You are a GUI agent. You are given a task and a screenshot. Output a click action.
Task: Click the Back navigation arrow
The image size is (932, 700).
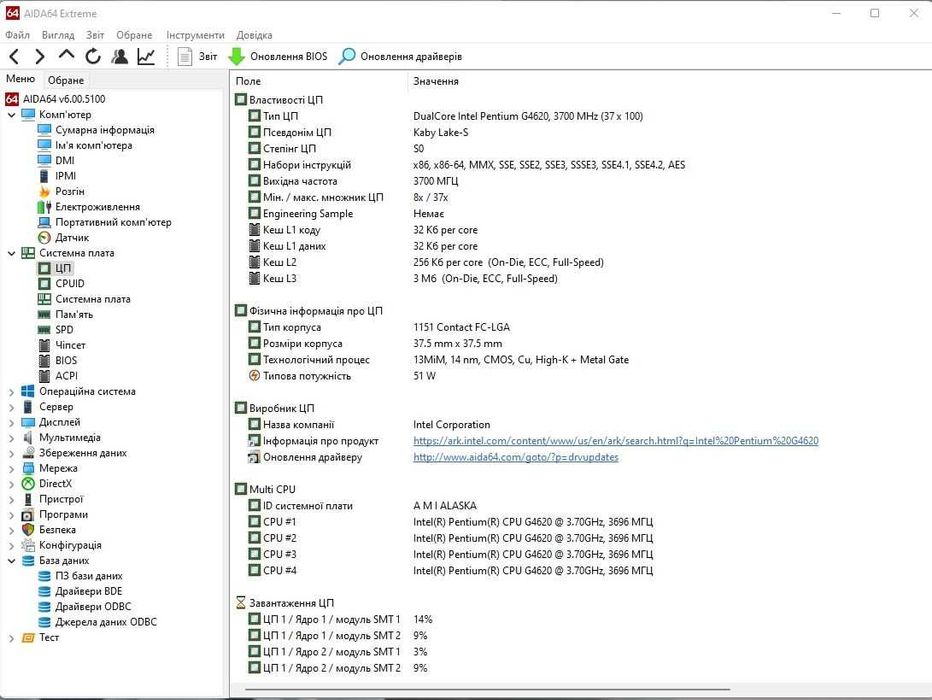pyautogui.click(x=15, y=56)
